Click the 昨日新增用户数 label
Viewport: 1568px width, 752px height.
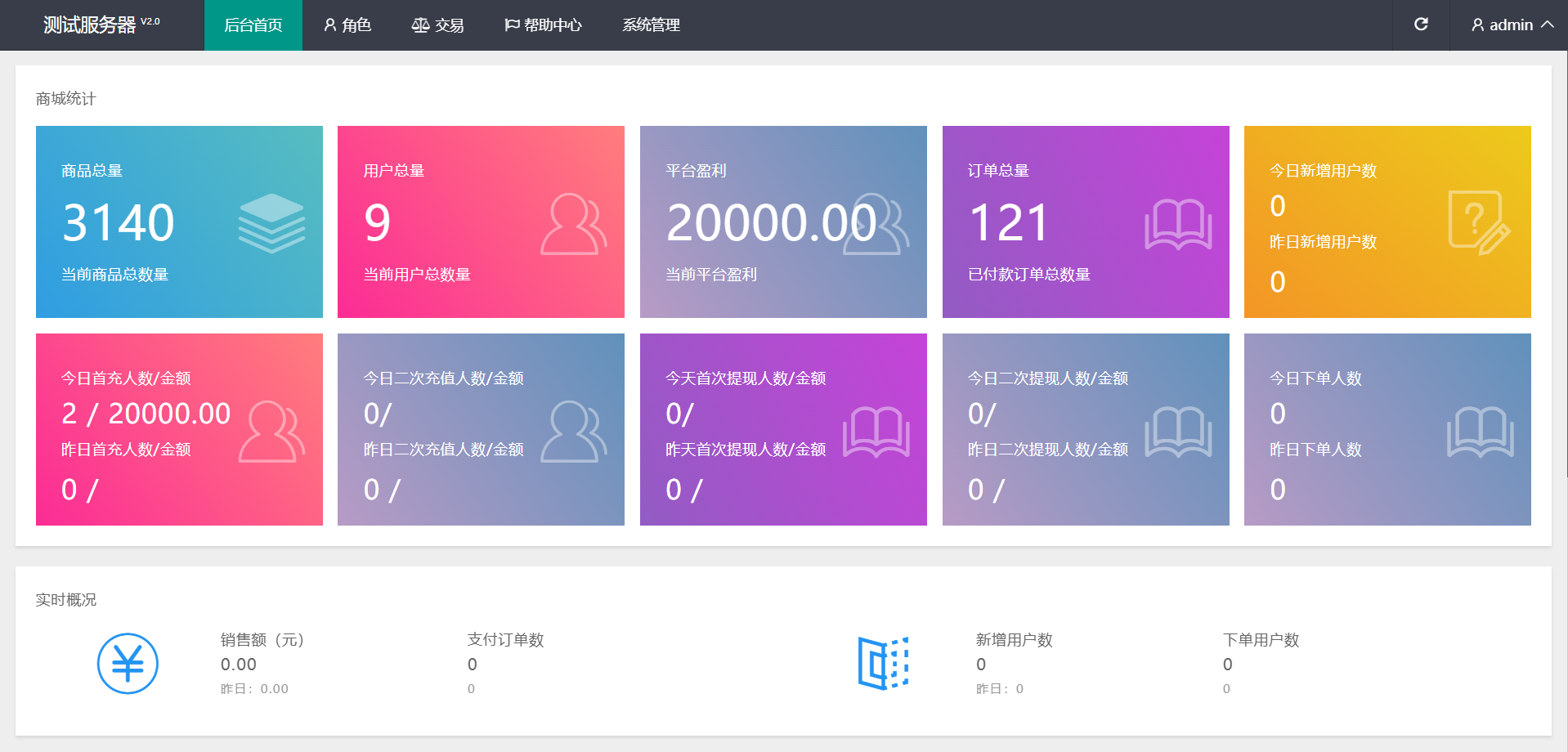[x=1324, y=242]
